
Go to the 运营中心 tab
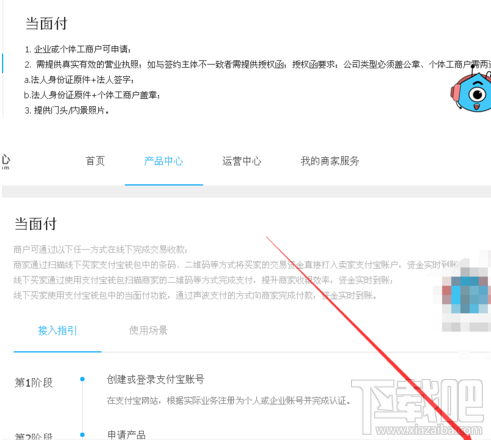tap(242, 161)
